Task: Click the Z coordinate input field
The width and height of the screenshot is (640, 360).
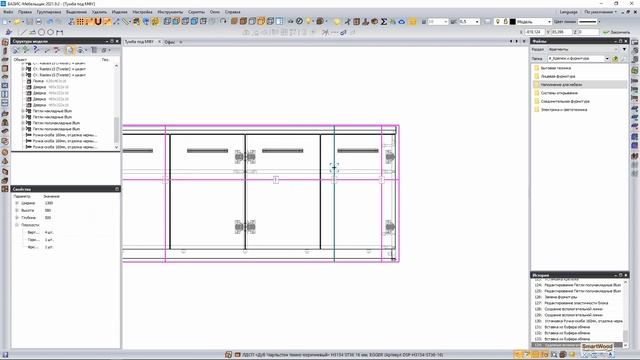Action: point(588,32)
